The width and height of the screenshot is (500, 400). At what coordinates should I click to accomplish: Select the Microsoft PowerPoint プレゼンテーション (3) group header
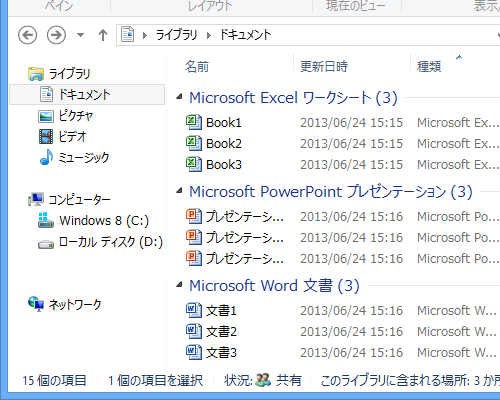click(x=331, y=192)
